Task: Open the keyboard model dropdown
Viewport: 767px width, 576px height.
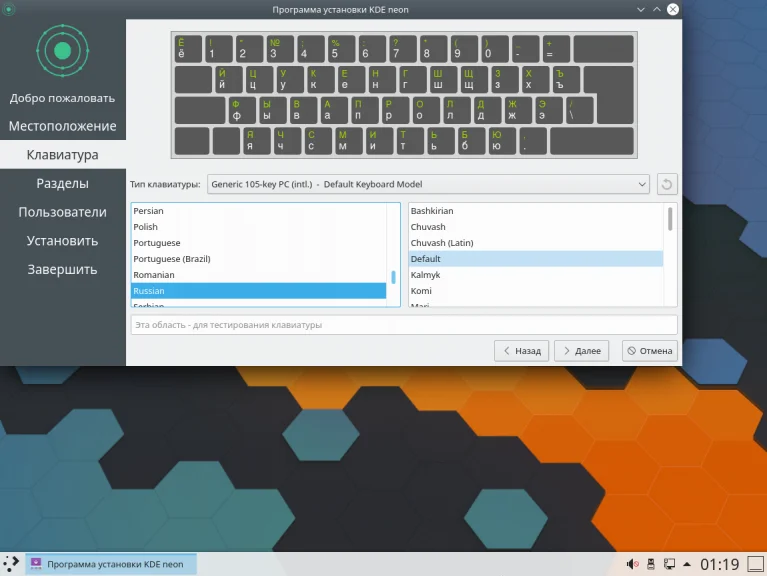Action: point(428,184)
